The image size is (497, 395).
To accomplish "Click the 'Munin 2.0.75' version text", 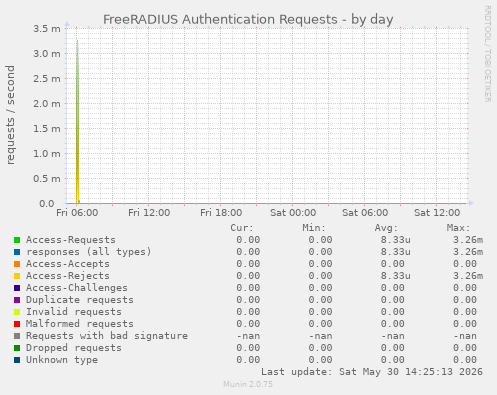I will (x=248, y=384).
